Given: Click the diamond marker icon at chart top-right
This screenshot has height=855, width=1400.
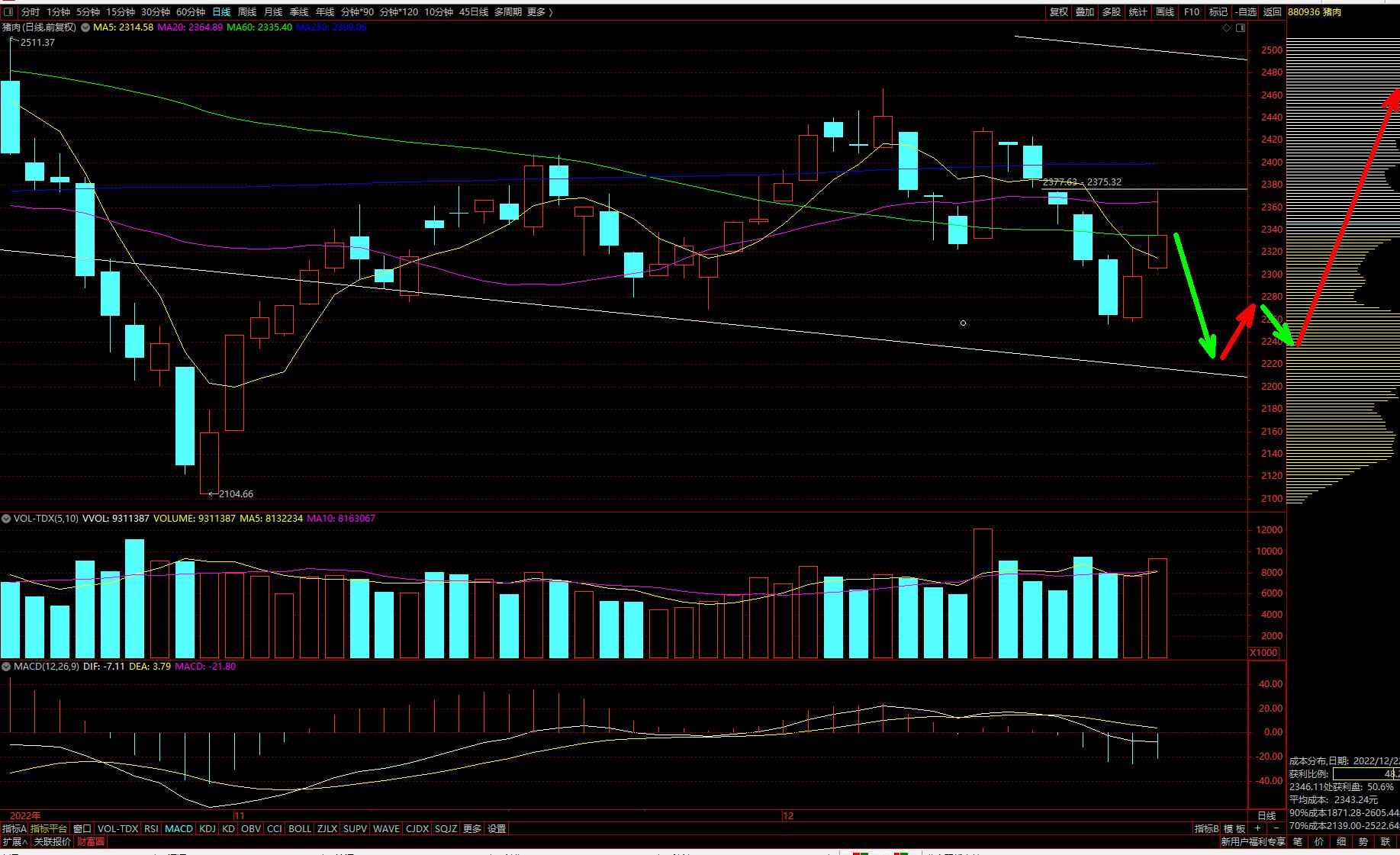Looking at the screenshot, I should [x=1227, y=27].
